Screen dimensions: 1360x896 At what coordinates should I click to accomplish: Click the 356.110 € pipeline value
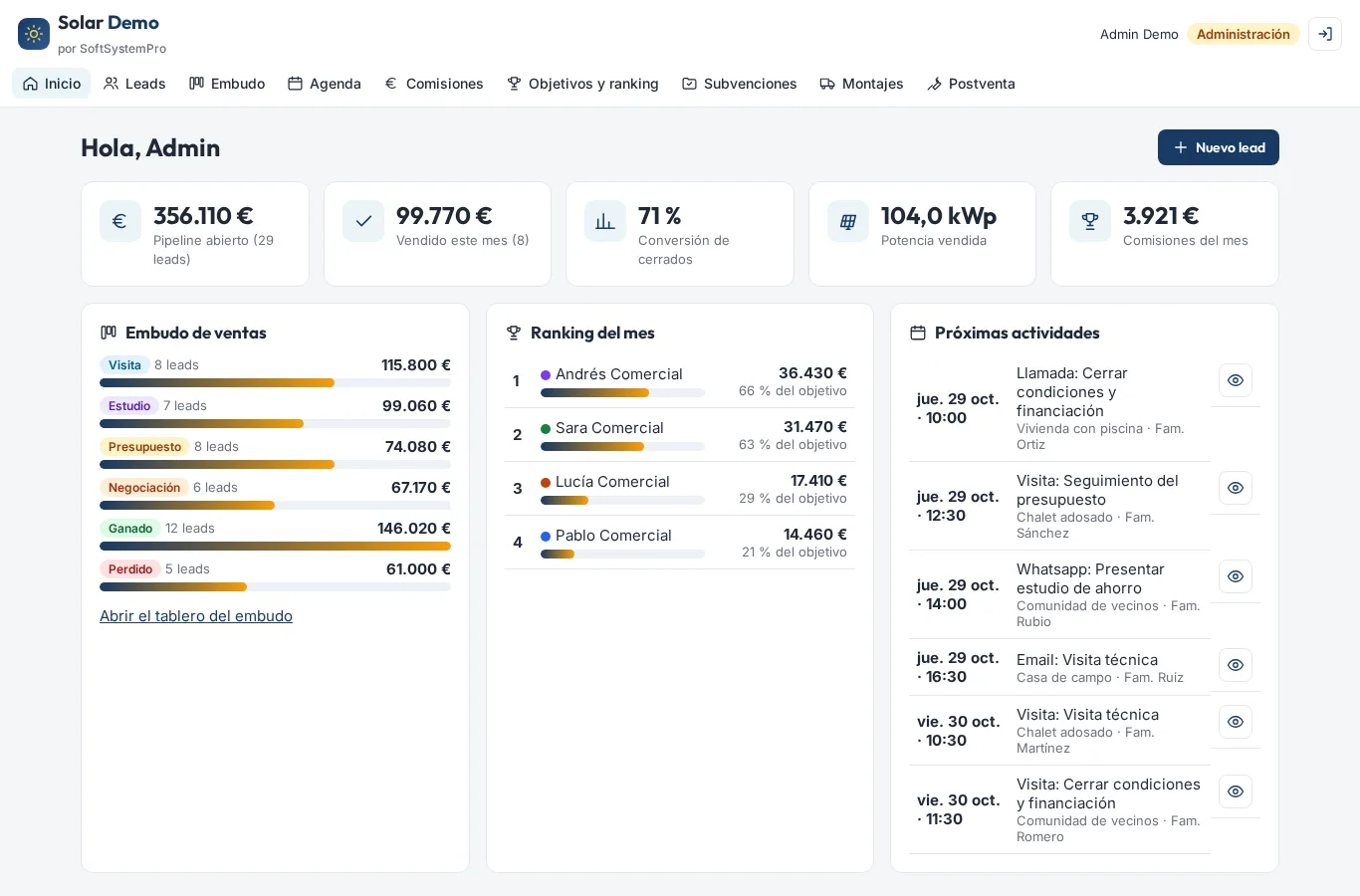203,216
